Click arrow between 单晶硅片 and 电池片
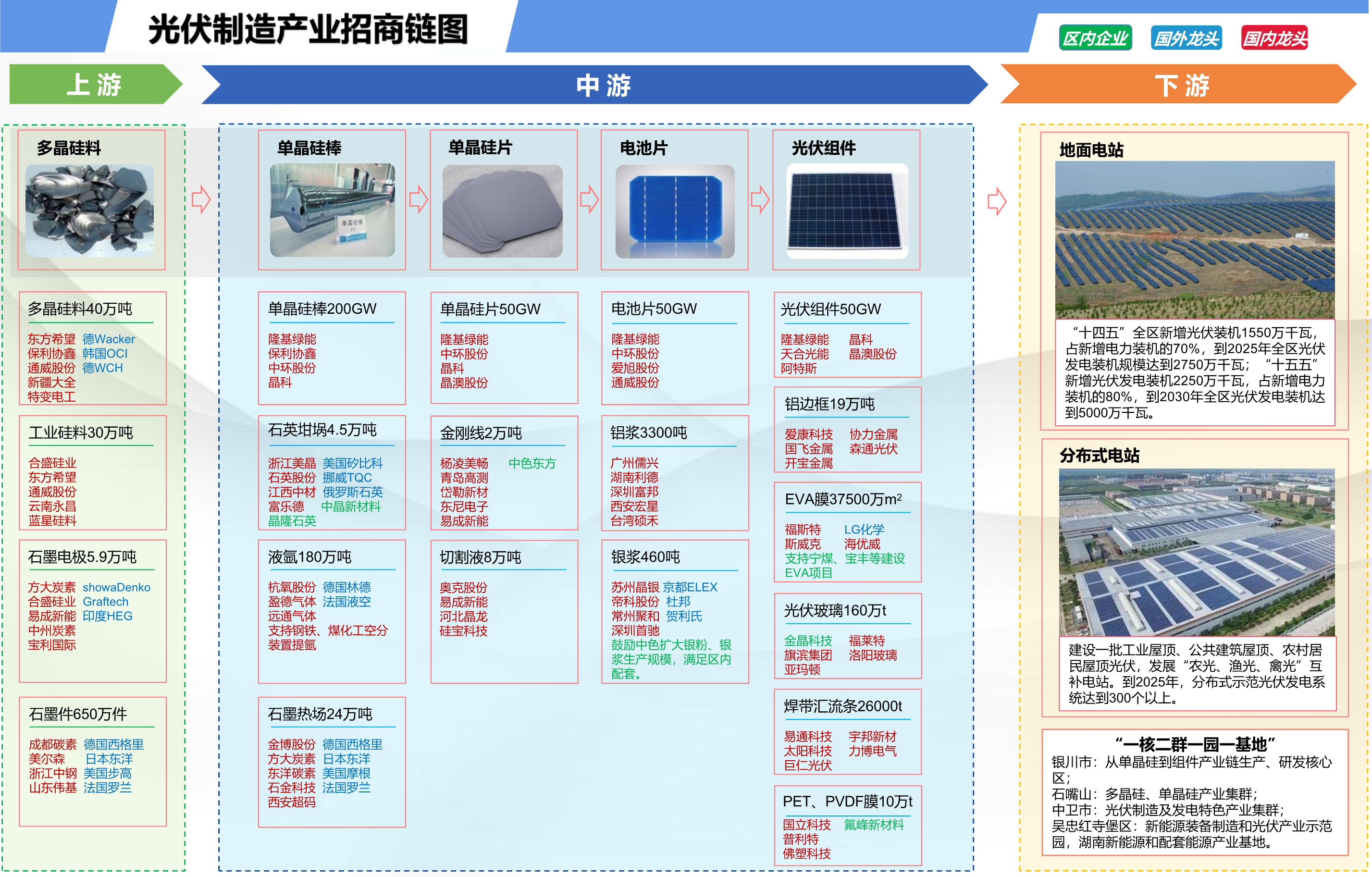Viewport: 1372px width, 877px height. click(x=589, y=199)
